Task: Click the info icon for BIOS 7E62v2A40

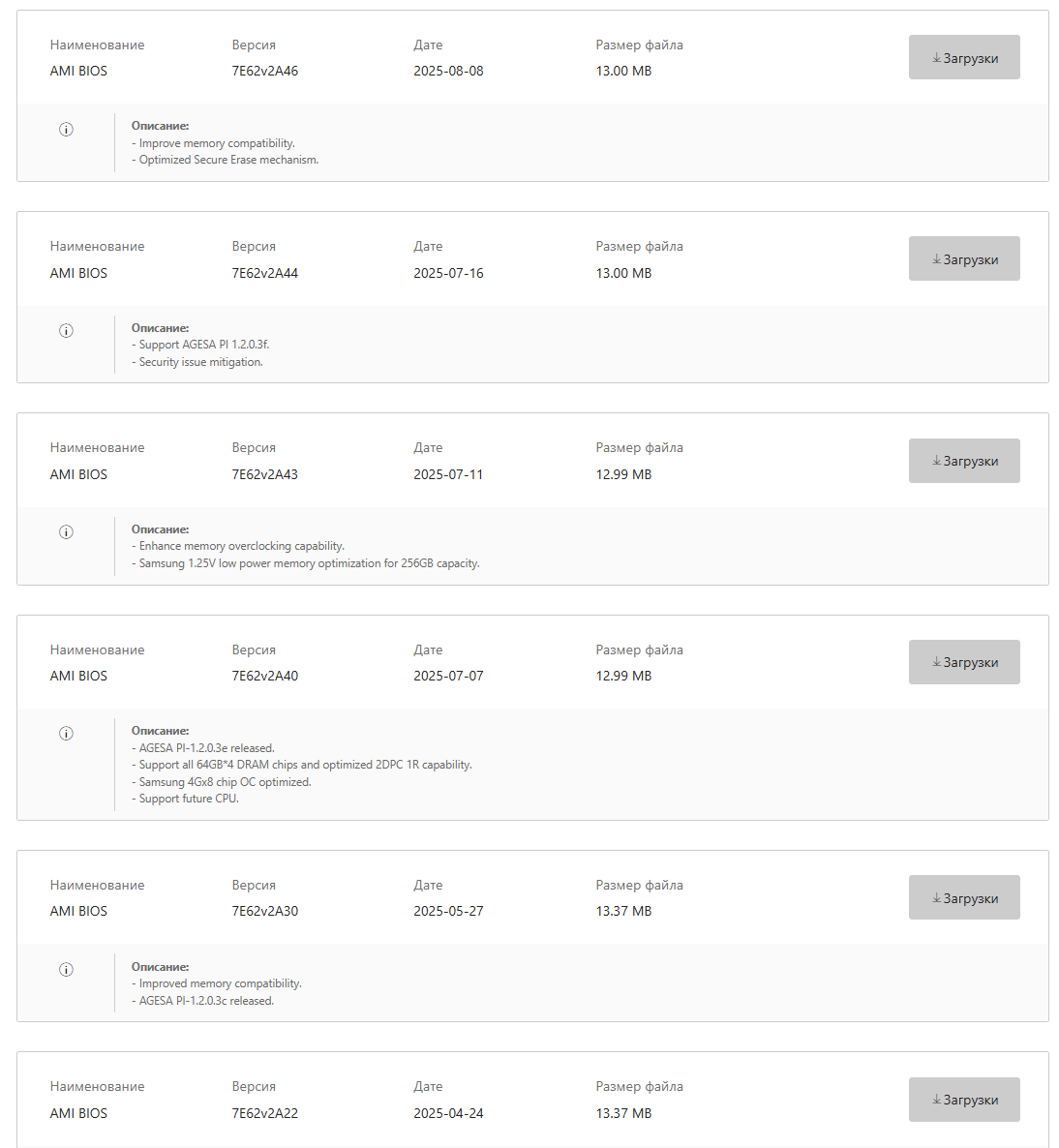Action: [x=66, y=734]
